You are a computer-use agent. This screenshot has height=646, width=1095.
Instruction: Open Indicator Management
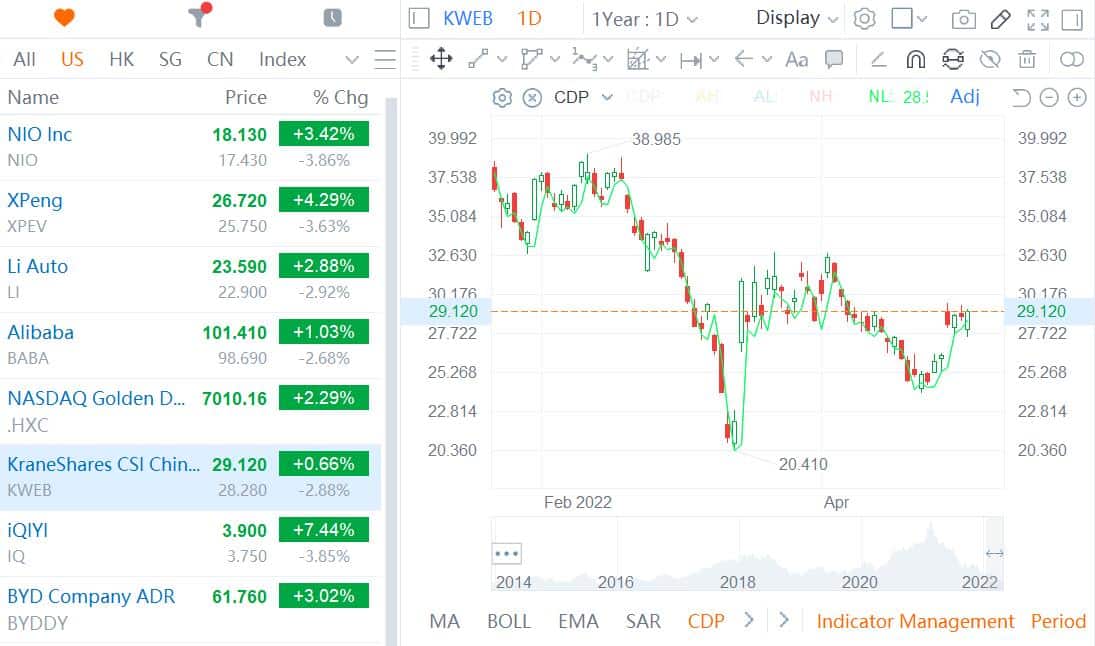click(915, 621)
